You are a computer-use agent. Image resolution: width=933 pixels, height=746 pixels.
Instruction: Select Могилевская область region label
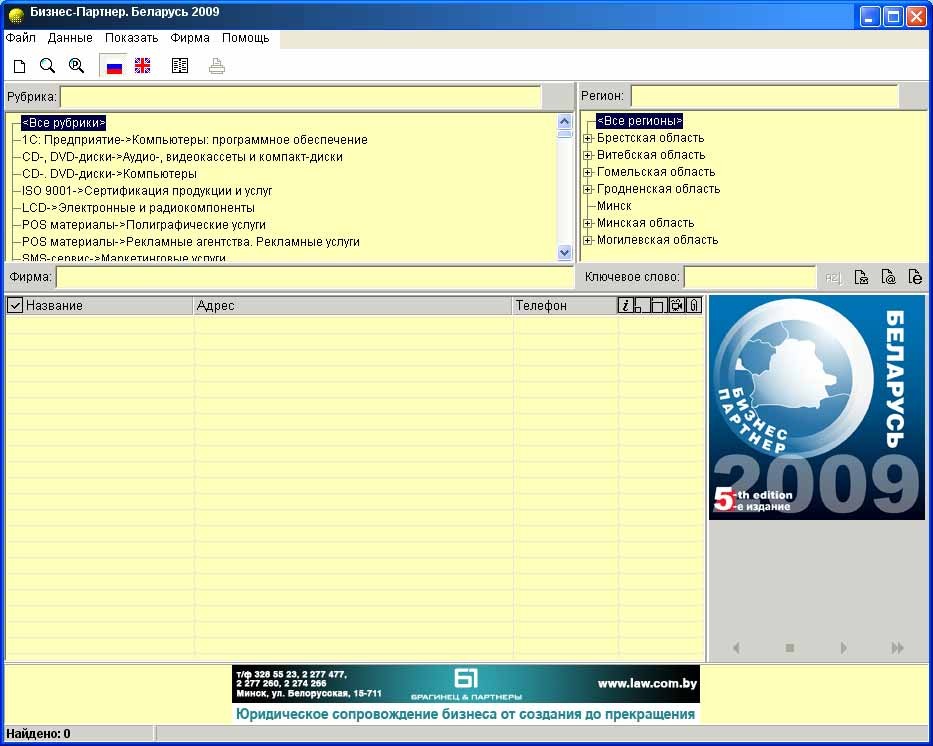click(x=658, y=240)
